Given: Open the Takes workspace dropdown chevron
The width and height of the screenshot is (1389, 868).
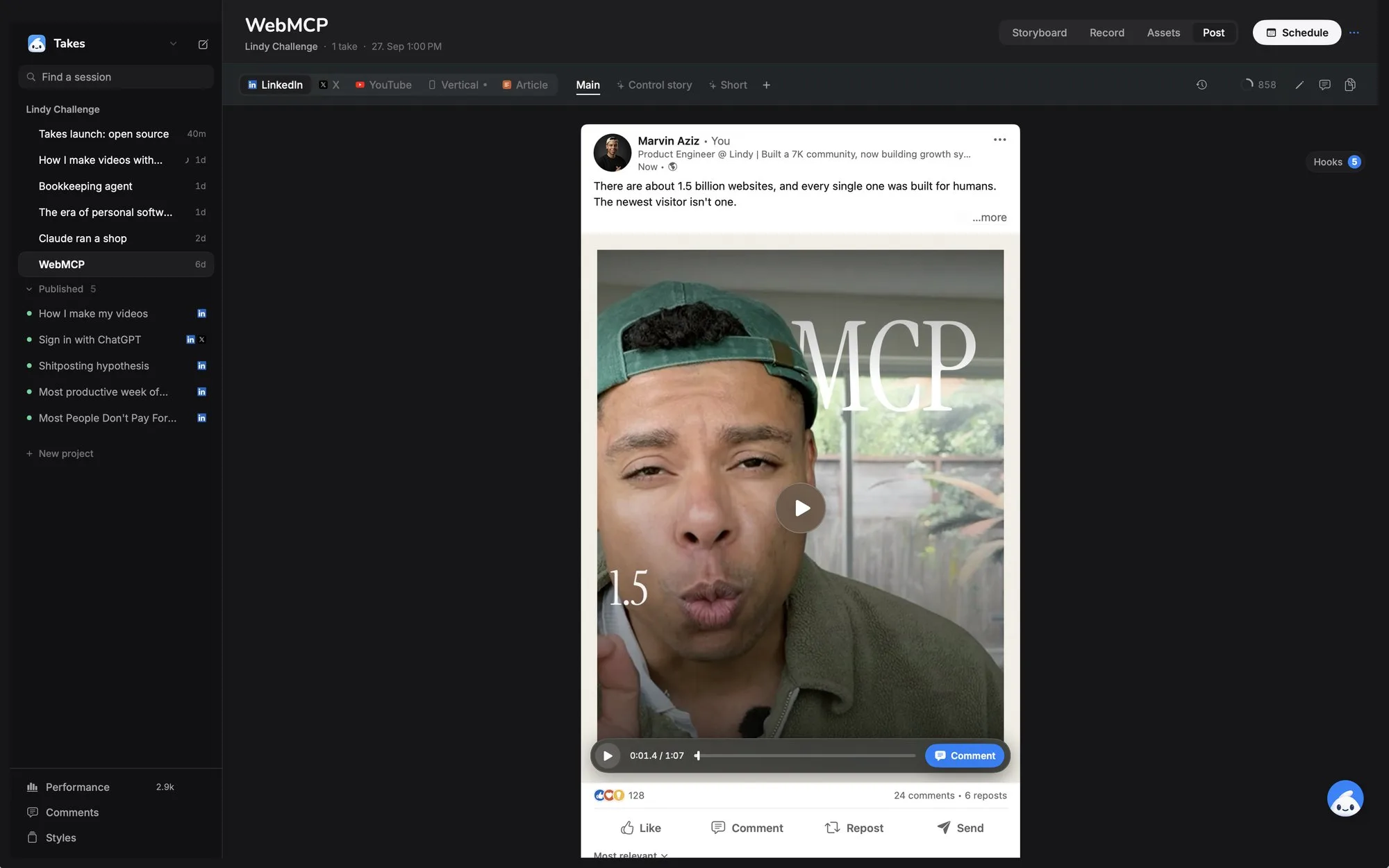Looking at the screenshot, I should (173, 44).
